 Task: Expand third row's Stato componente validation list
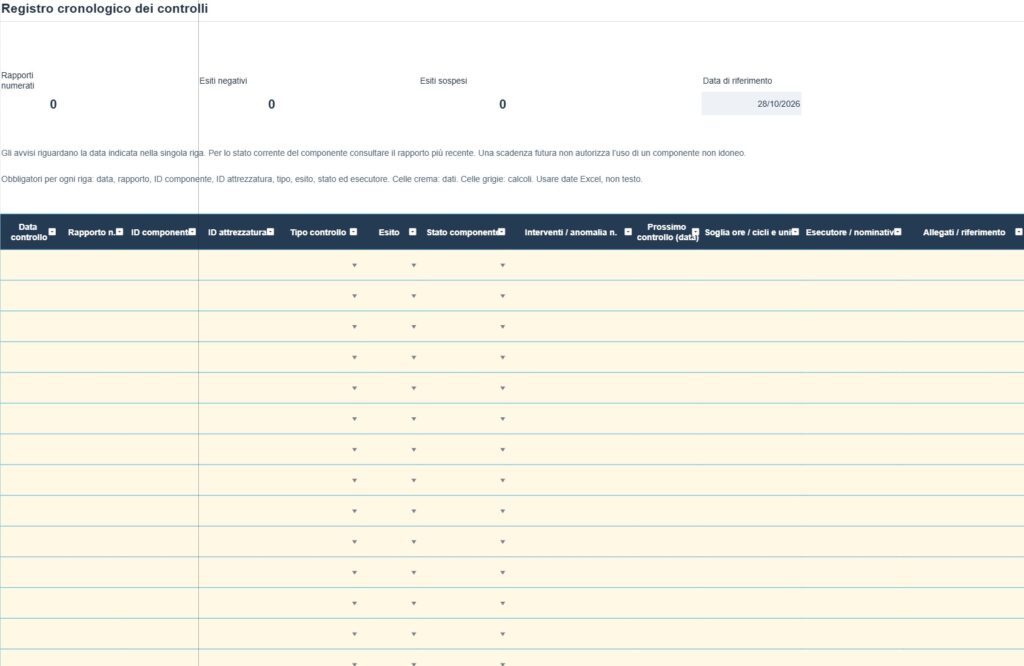point(503,327)
